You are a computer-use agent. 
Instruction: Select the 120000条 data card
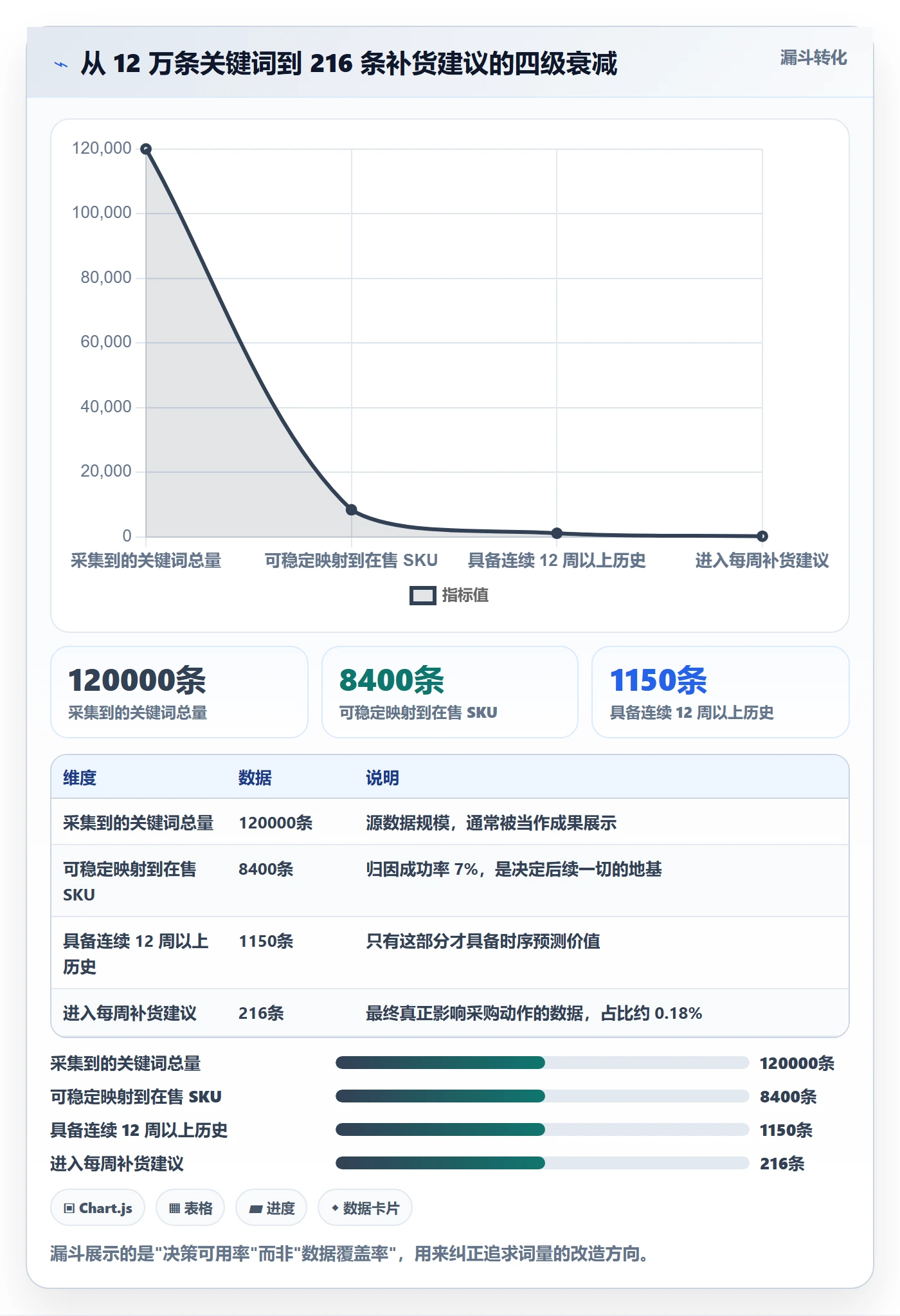(179, 692)
